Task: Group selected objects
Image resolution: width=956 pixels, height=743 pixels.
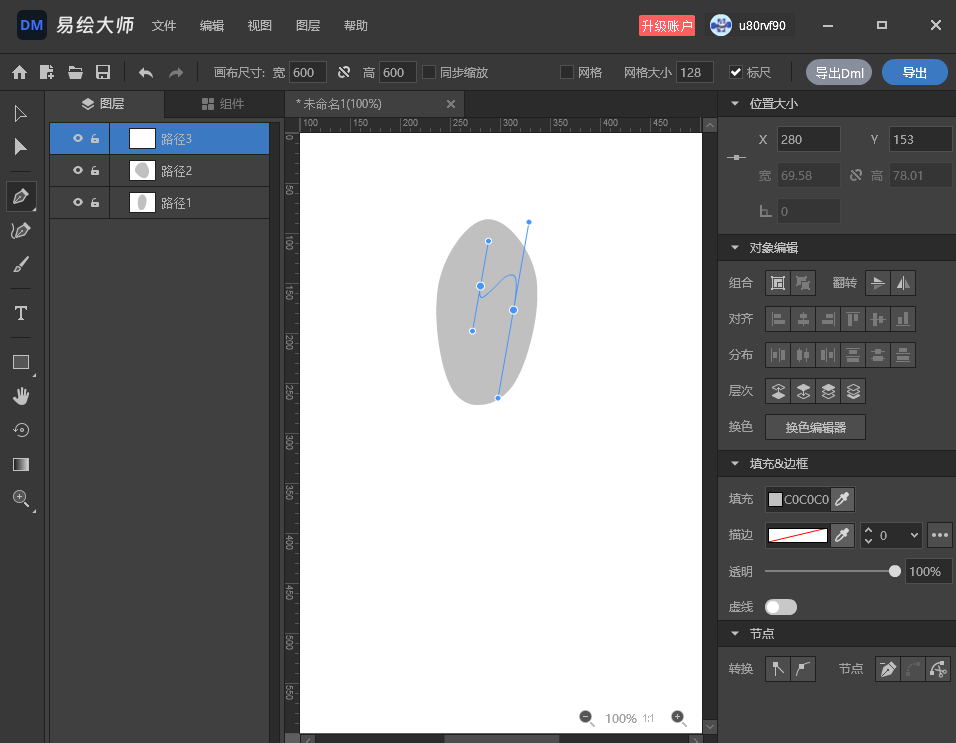Action: [x=778, y=283]
